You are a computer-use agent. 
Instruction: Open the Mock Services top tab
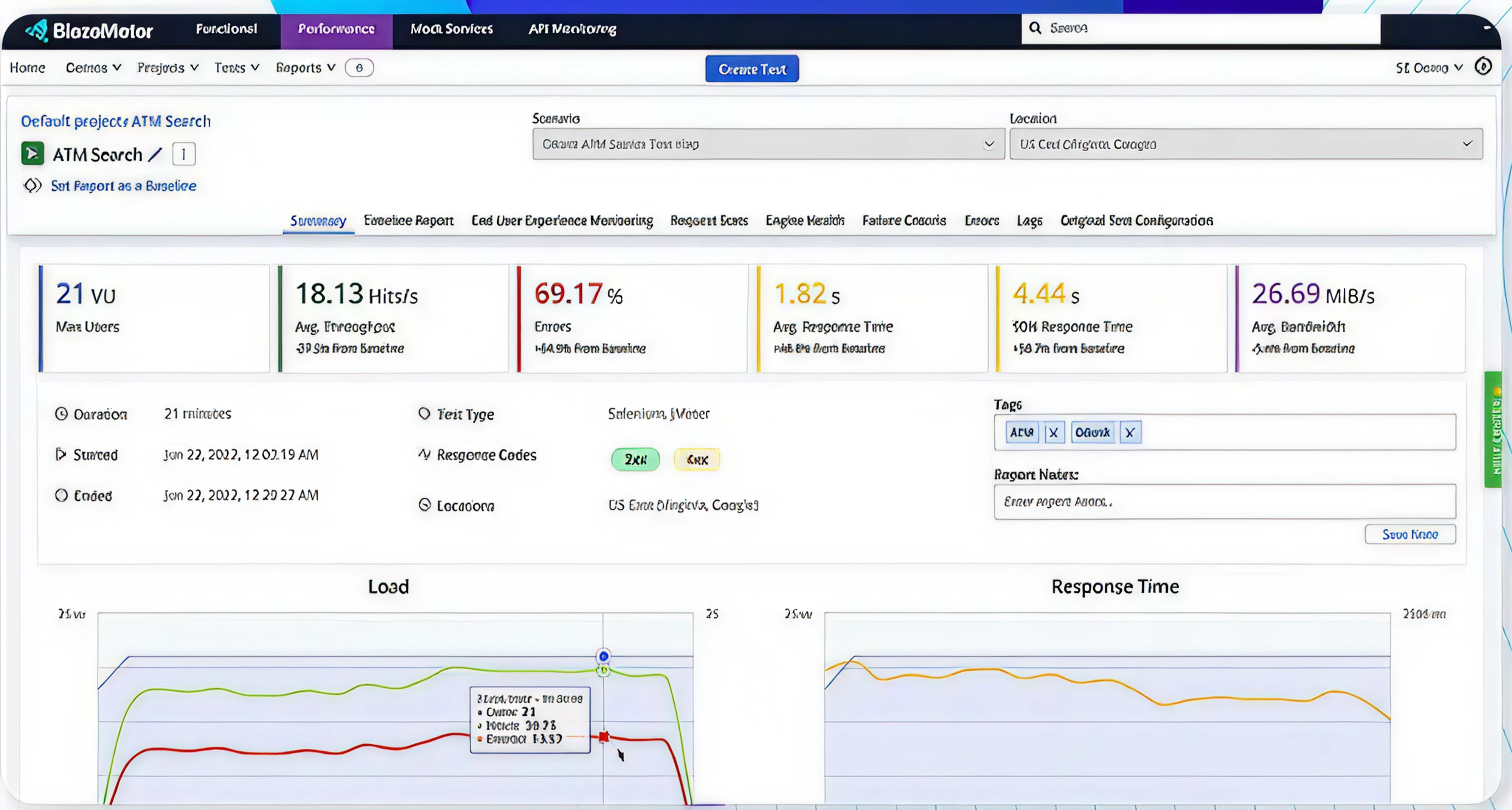(x=452, y=29)
